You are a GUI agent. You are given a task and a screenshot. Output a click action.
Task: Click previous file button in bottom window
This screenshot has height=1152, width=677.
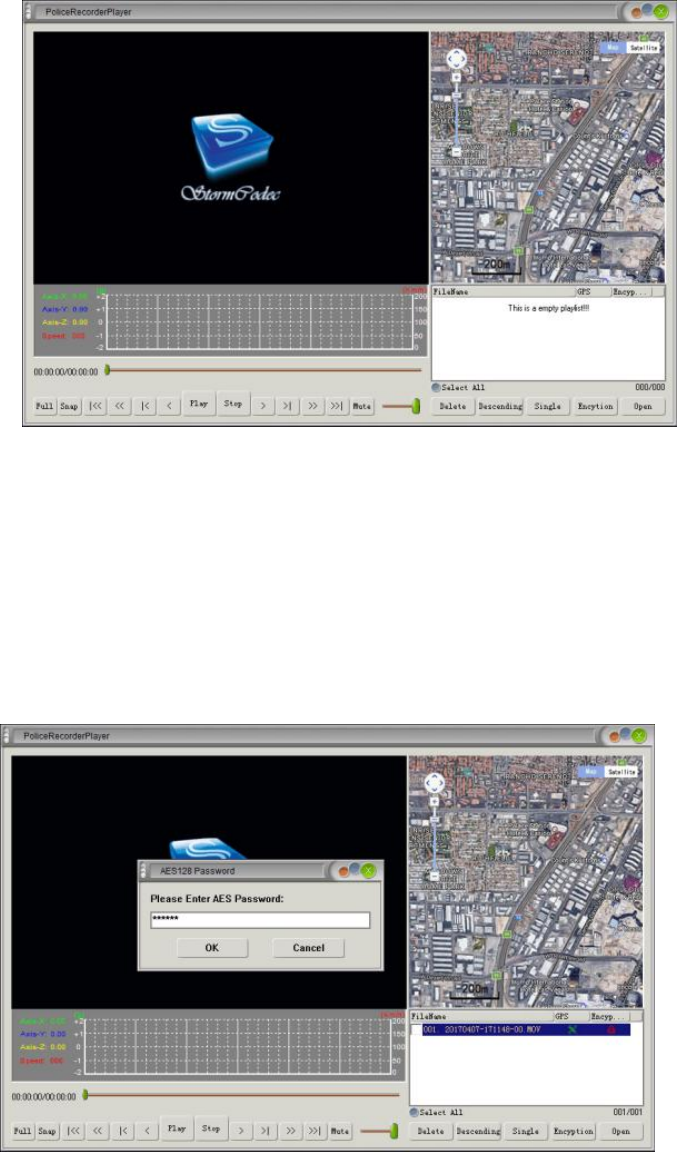[x=123, y=1131]
